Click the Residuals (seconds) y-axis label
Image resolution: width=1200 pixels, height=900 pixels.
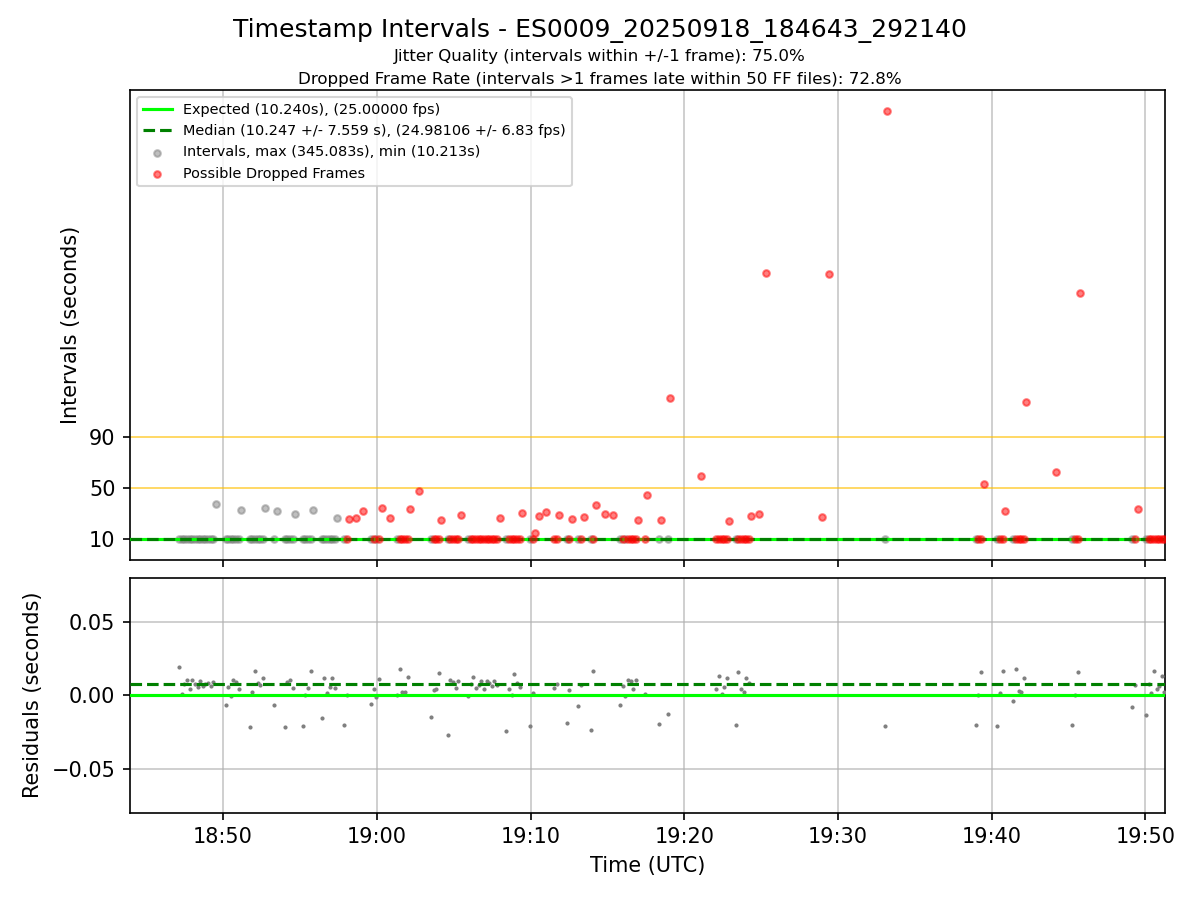click(32, 695)
